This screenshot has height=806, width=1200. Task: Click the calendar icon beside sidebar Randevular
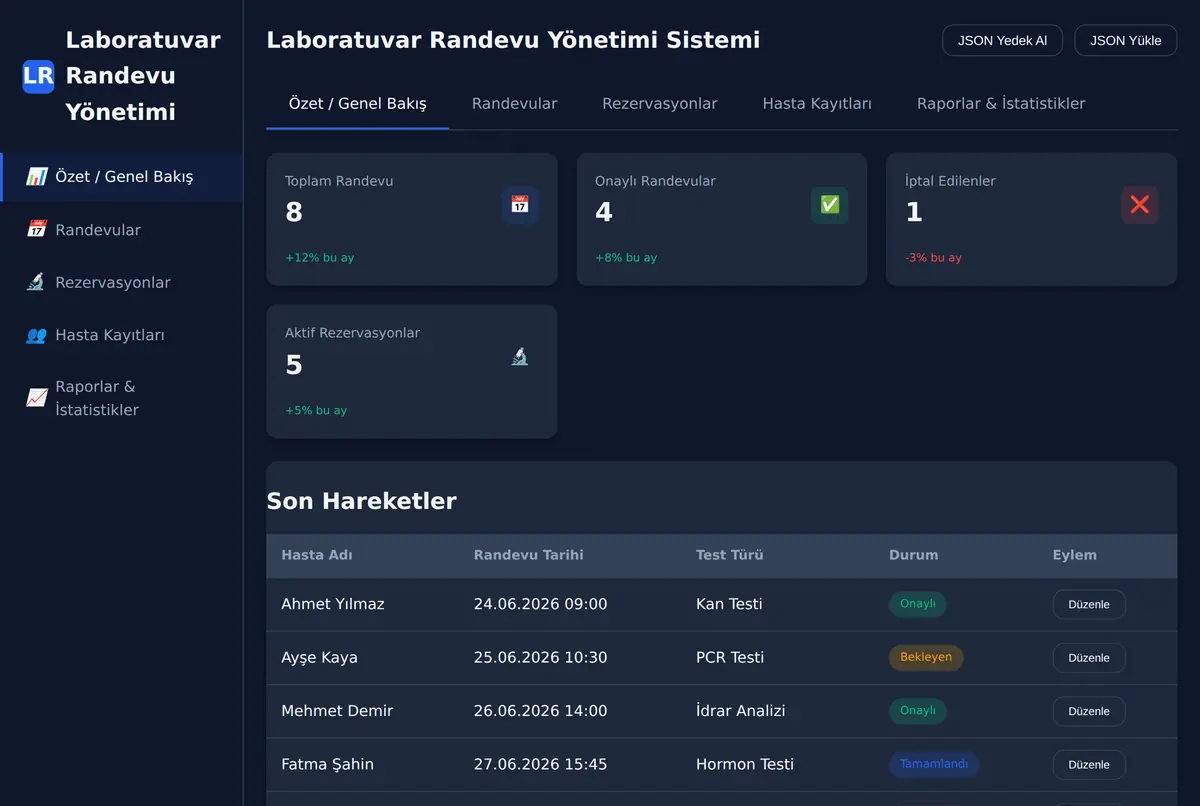pyautogui.click(x=37, y=230)
